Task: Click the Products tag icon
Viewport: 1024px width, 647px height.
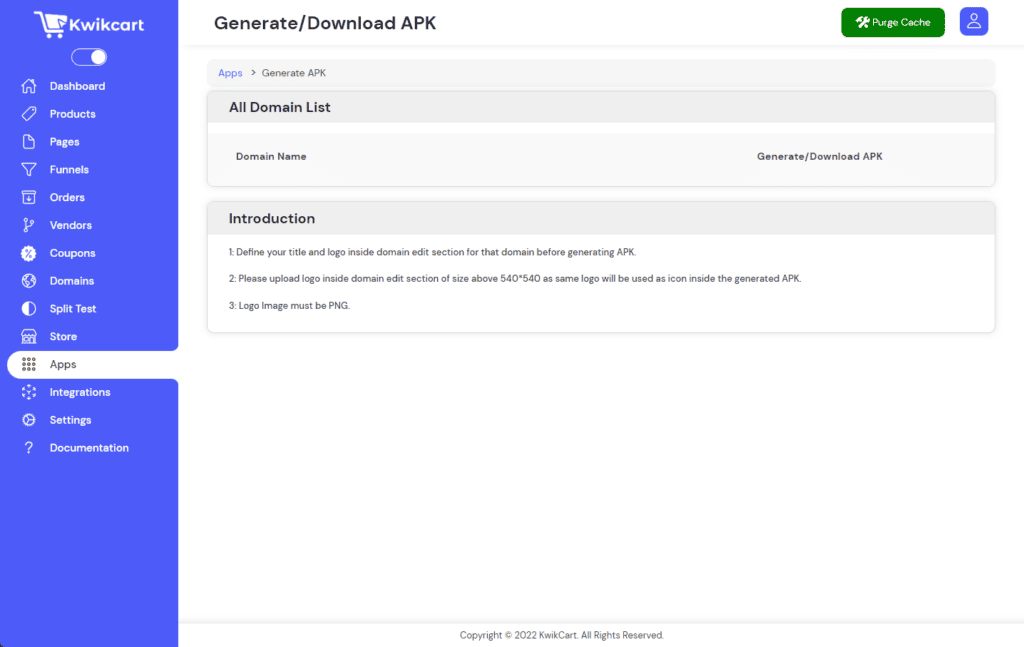Action: click(29, 114)
